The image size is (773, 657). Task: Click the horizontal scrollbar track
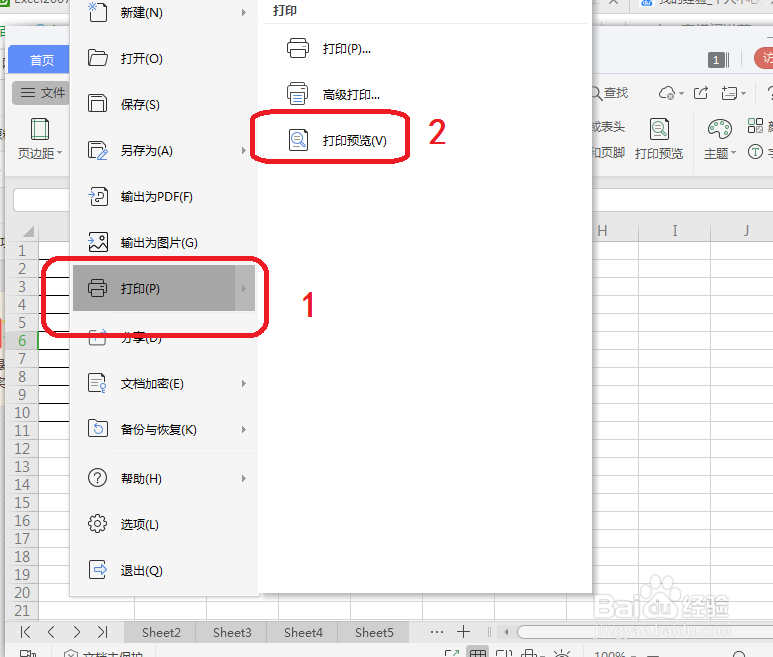[x=645, y=632]
